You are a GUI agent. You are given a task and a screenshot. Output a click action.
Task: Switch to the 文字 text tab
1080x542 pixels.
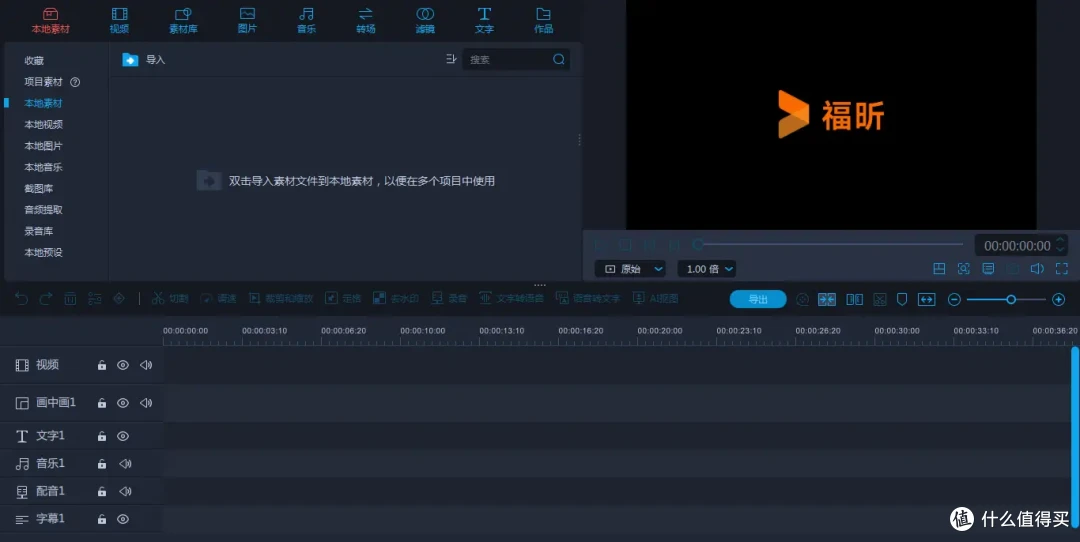[x=484, y=21]
